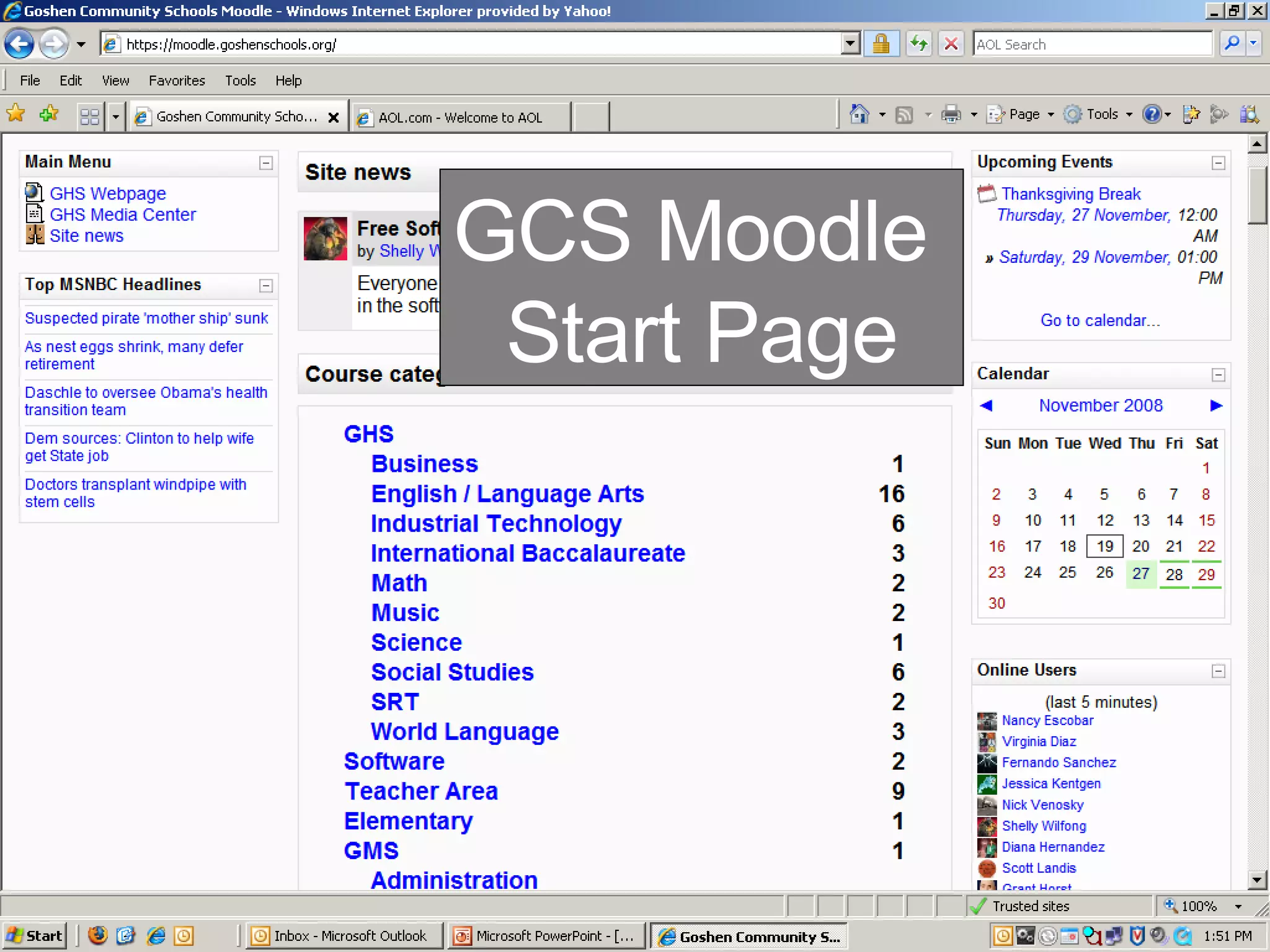Switch to the AOL.com Welcome tab
The width and height of the screenshot is (1270, 952).
pos(460,117)
